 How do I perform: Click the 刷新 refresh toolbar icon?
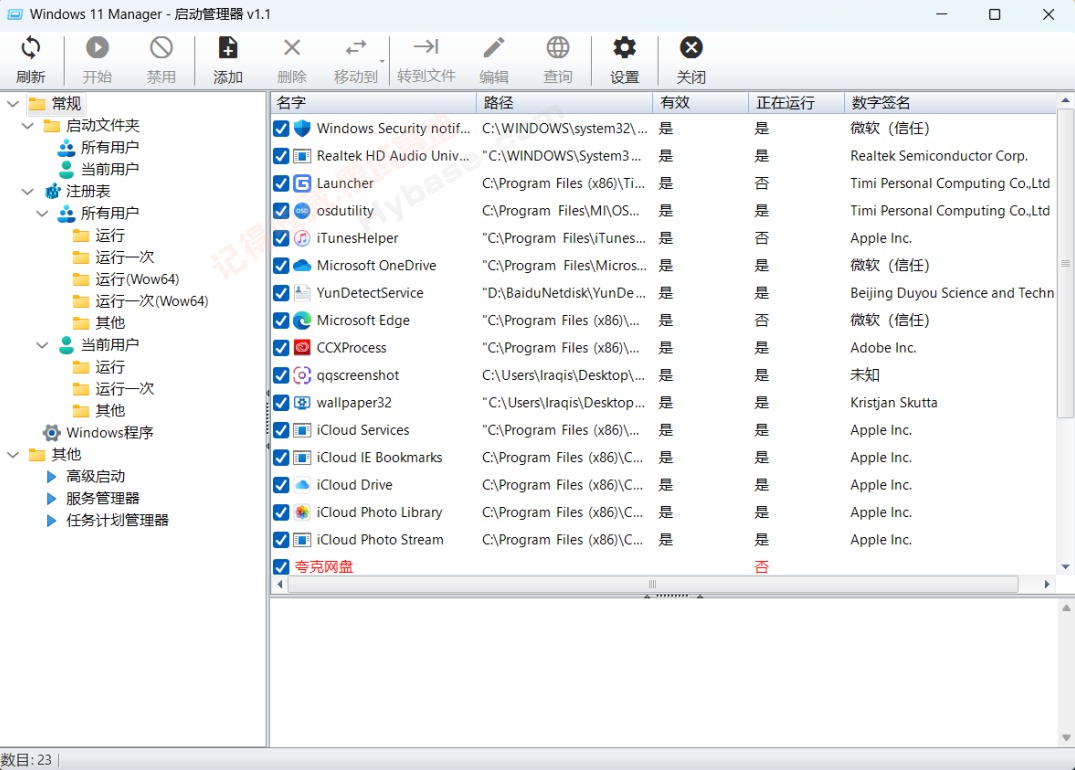pos(31,48)
